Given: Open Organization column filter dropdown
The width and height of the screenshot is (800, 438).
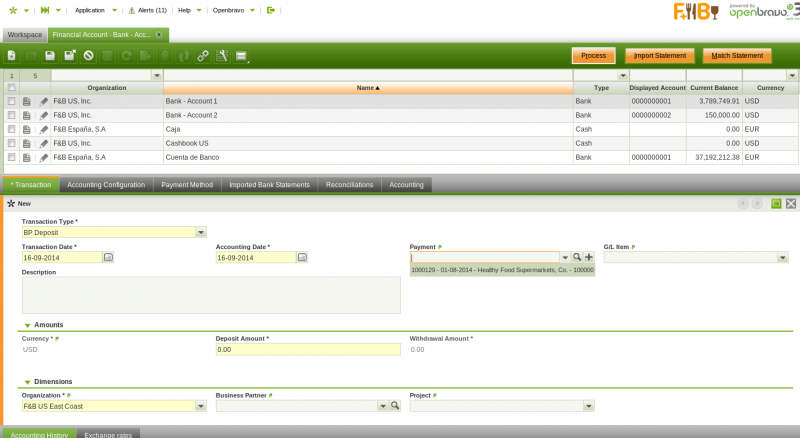Looking at the screenshot, I should coord(157,76).
